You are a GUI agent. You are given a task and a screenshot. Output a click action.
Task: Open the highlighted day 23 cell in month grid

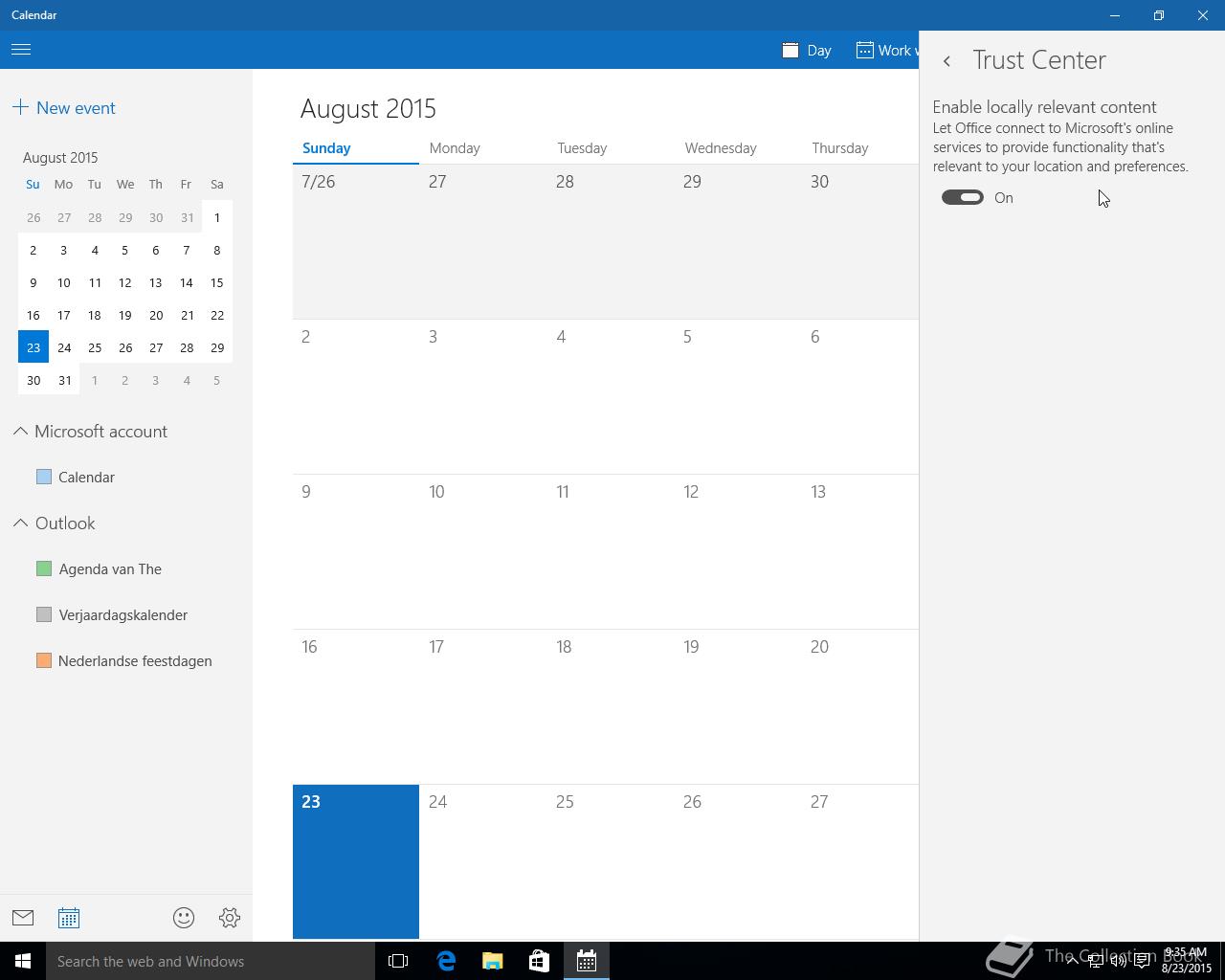pos(356,861)
